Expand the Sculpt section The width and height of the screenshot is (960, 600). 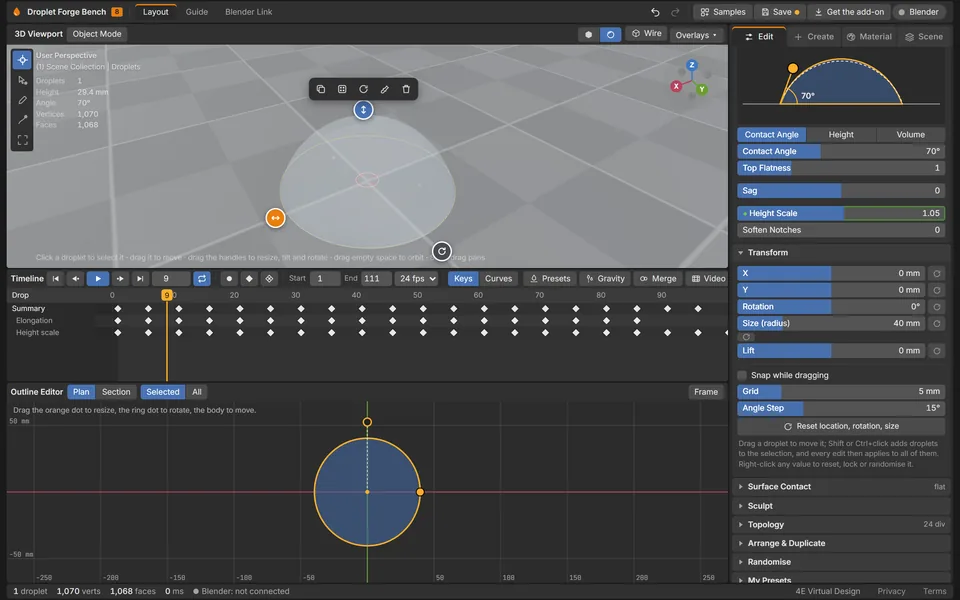pos(841,506)
